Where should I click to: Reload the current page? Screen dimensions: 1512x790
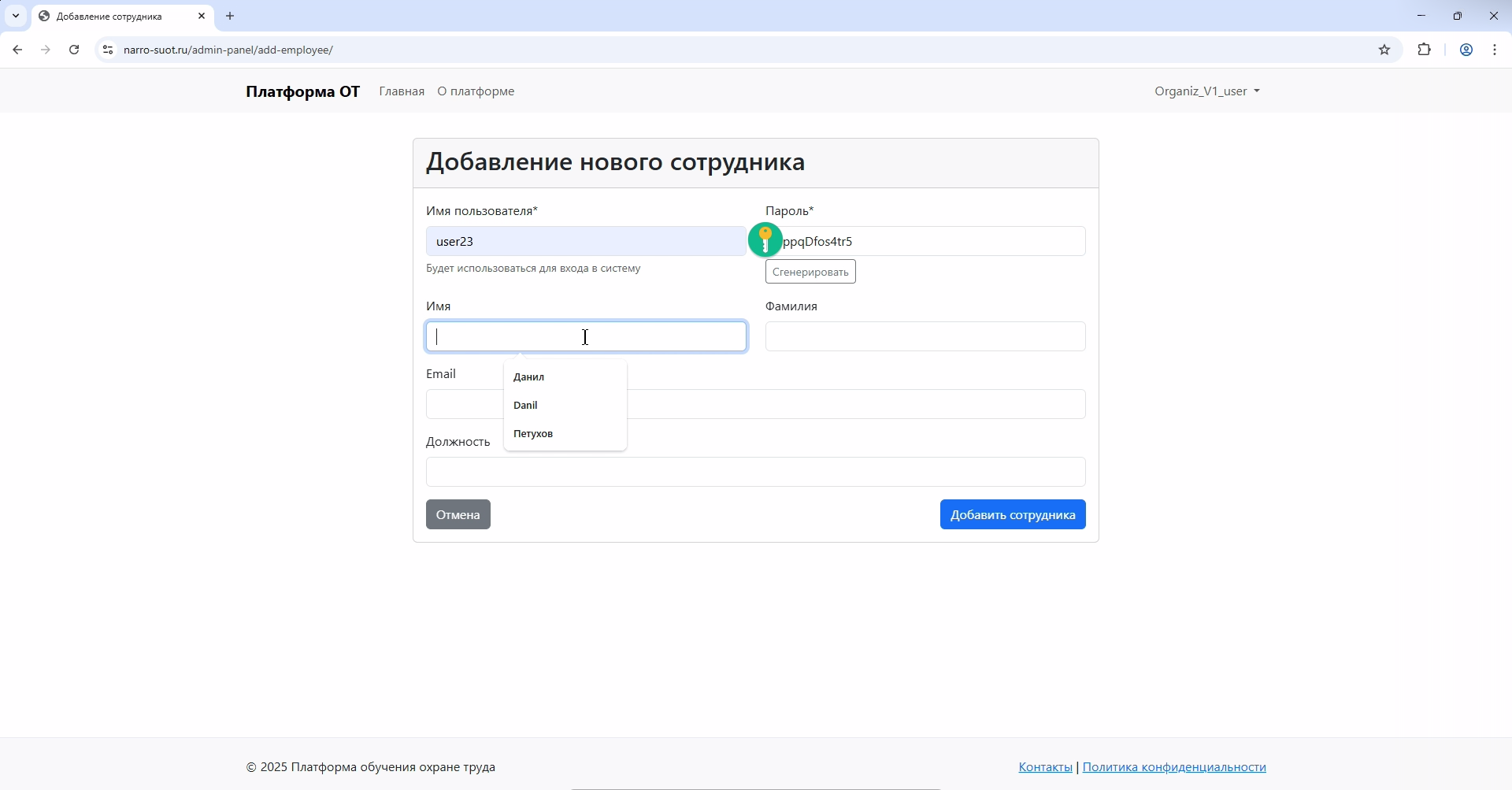pos(73,49)
